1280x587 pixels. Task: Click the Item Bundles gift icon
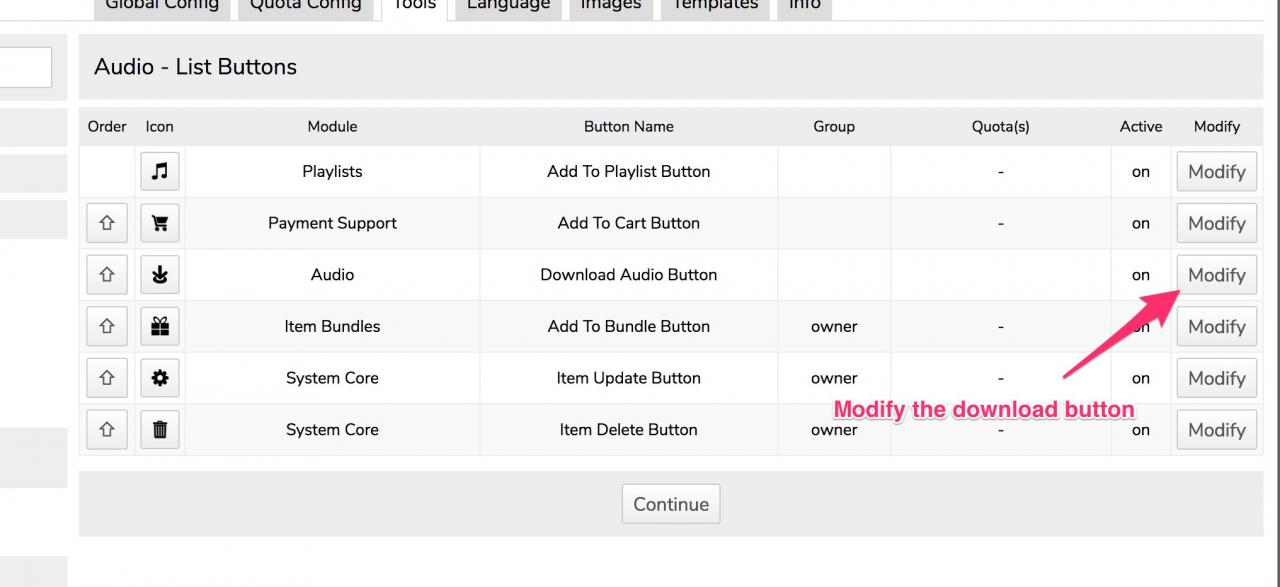click(159, 327)
